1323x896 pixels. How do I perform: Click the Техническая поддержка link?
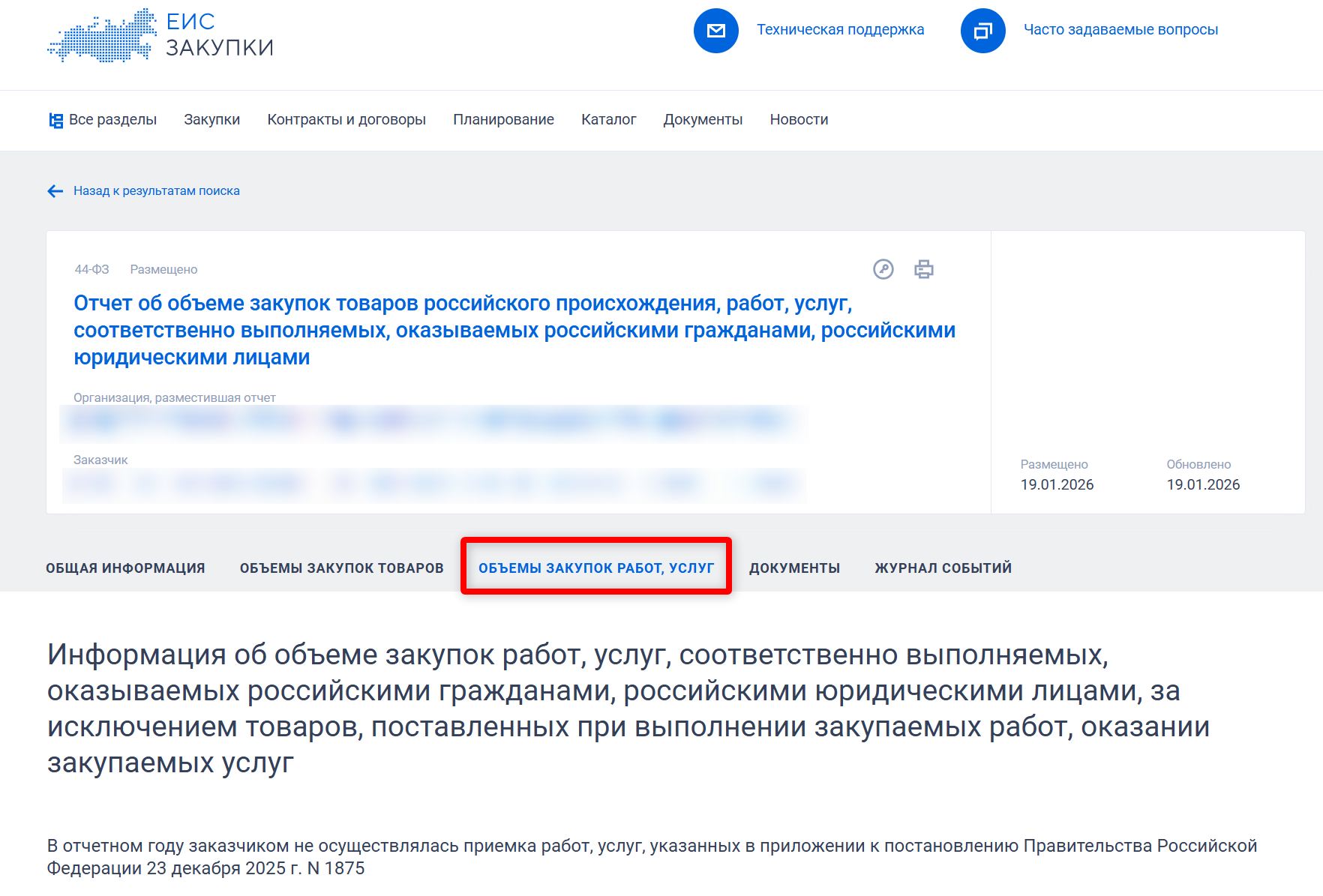click(841, 30)
